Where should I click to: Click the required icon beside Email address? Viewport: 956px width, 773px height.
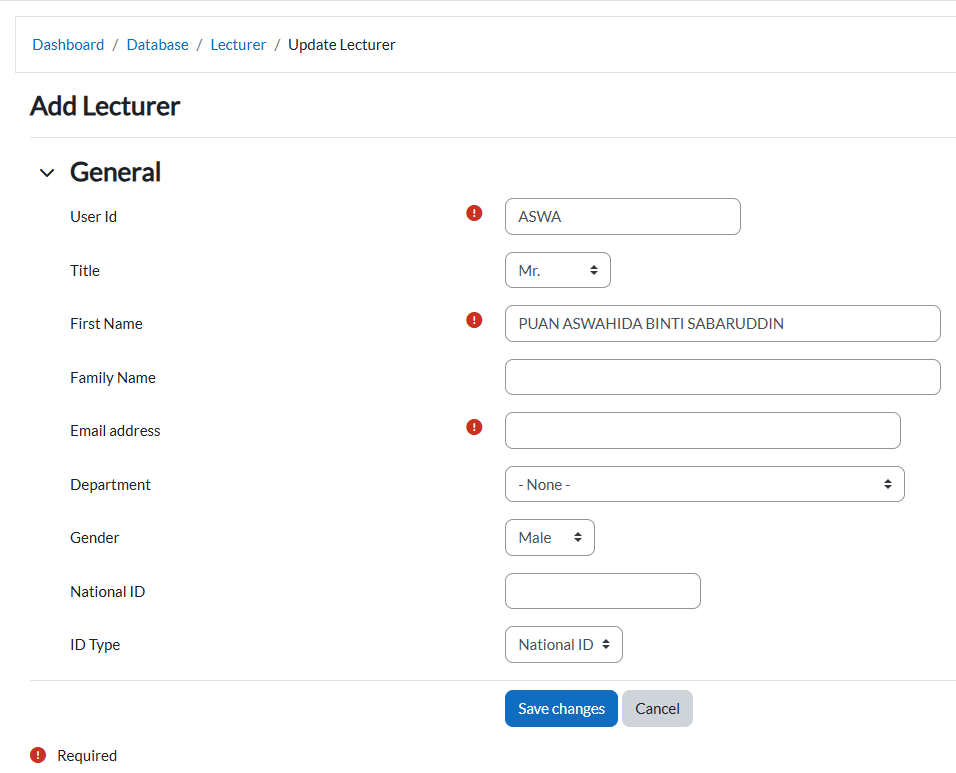[474, 427]
